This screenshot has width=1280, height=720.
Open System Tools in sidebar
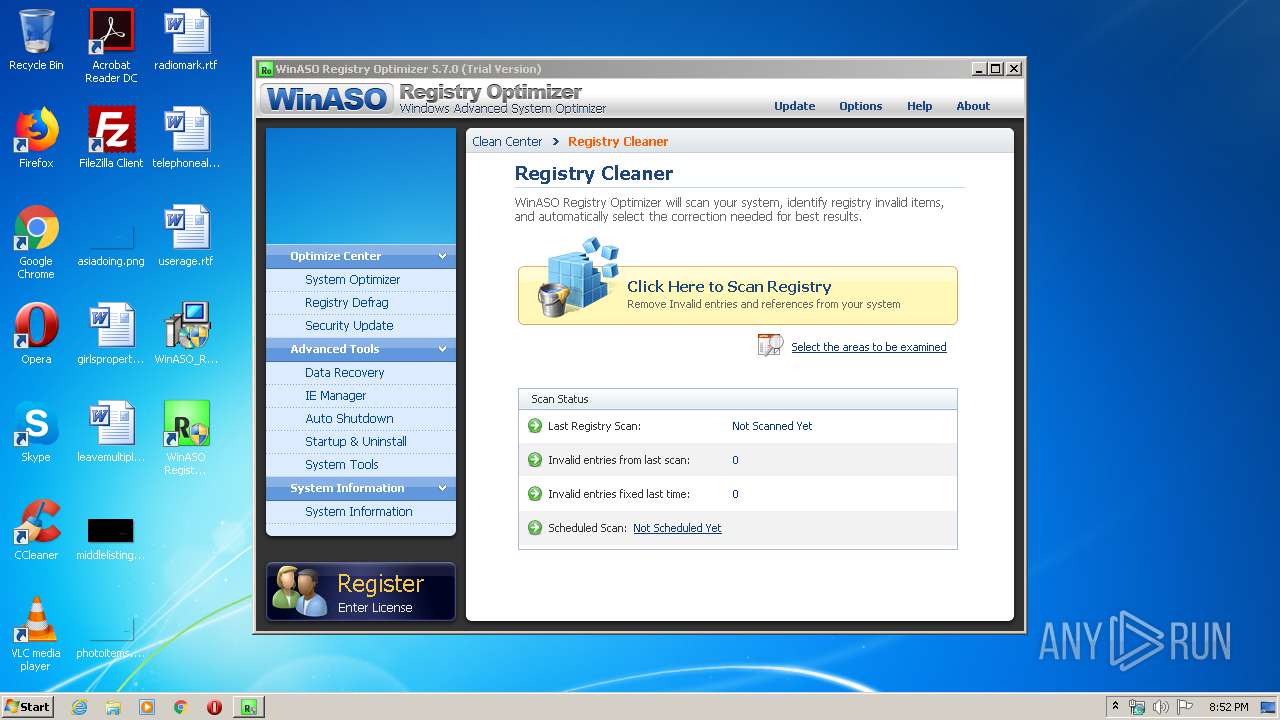(x=342, y=465)
